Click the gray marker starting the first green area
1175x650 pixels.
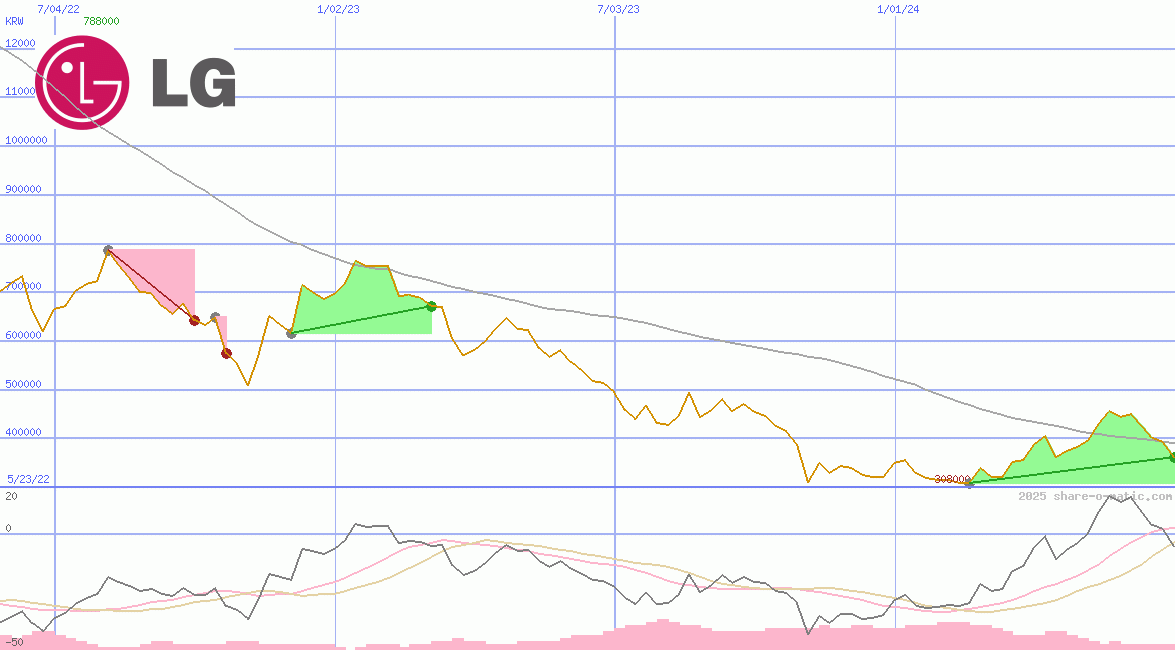291,334
